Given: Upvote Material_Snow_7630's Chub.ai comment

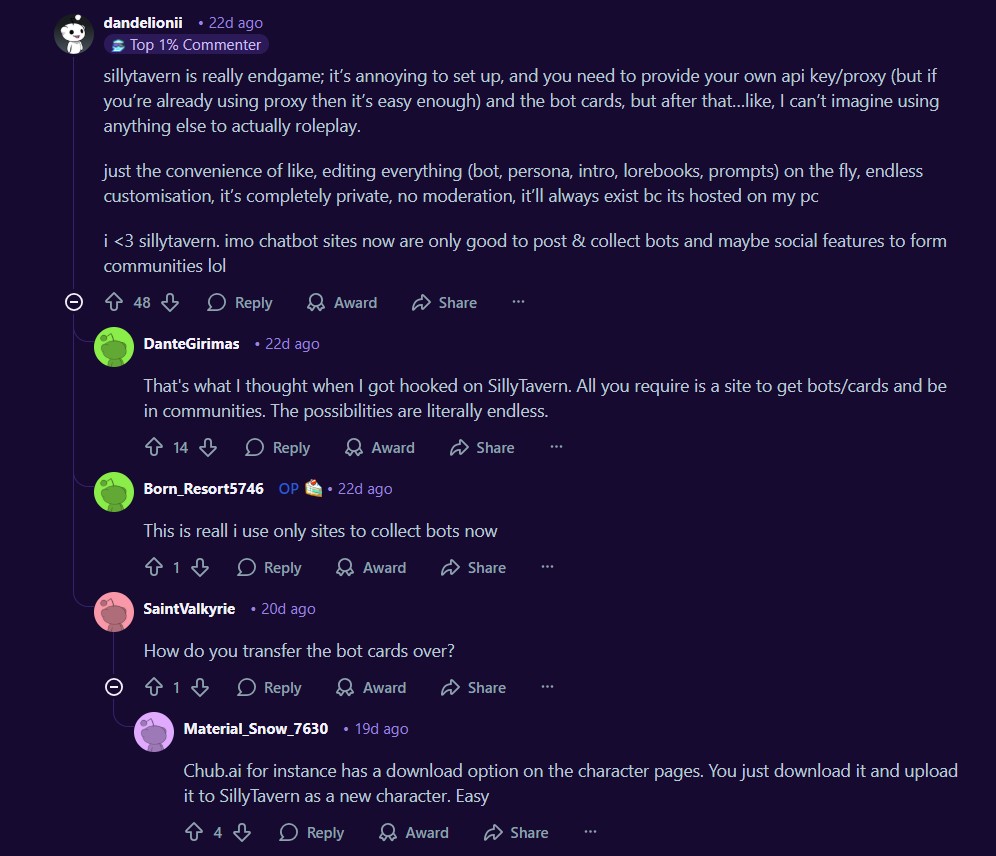Looking at the screenshot, I should click(x=194, y=832).
